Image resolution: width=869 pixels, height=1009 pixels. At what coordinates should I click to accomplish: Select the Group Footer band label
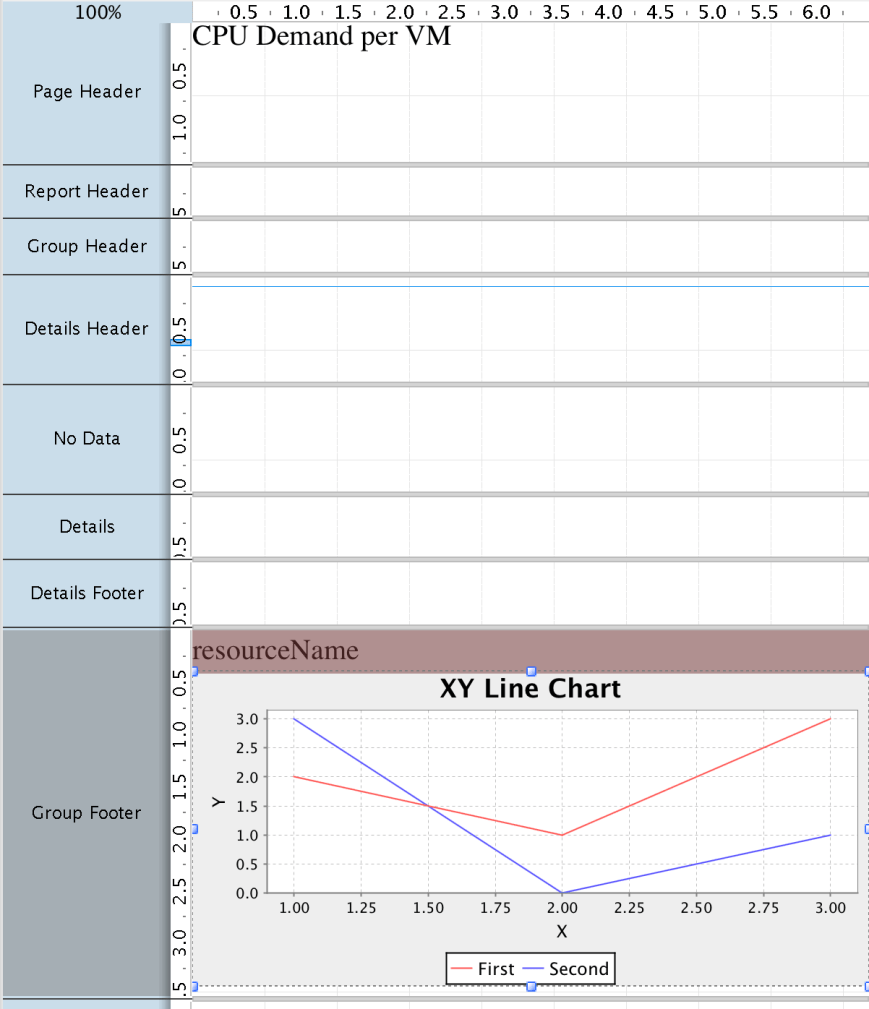tap(87, 813)
